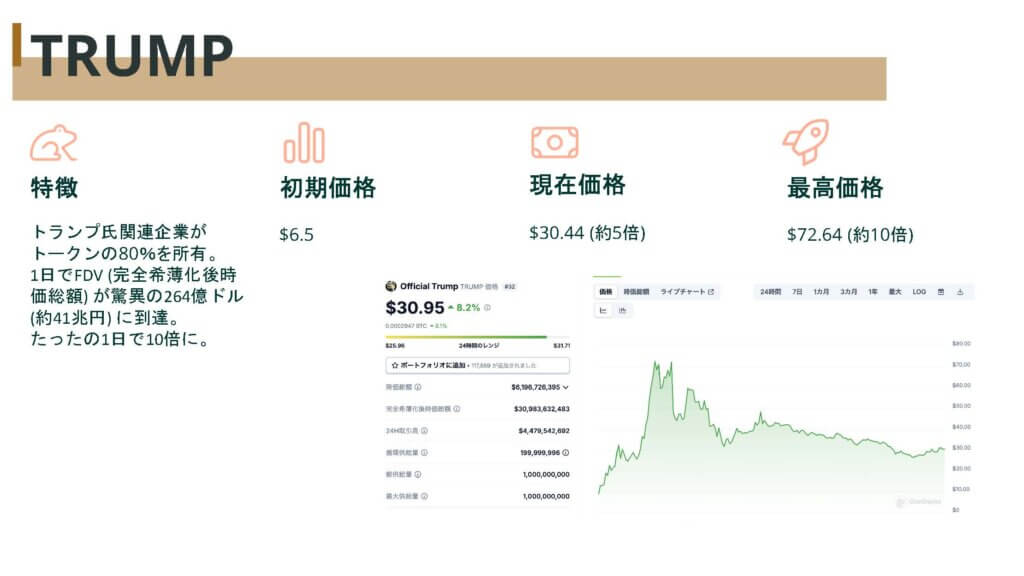Select the 1年 time range

coord(873,292)
